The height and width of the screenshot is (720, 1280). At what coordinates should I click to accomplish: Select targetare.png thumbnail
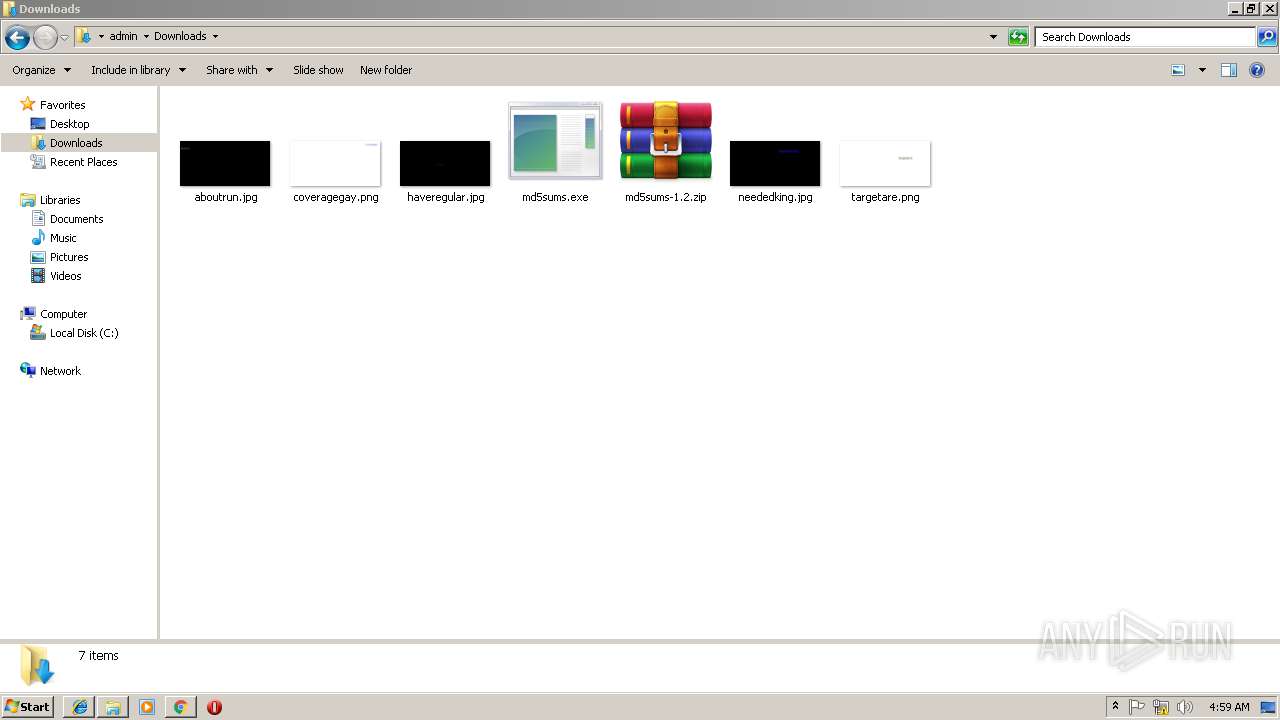click(885, 163)
